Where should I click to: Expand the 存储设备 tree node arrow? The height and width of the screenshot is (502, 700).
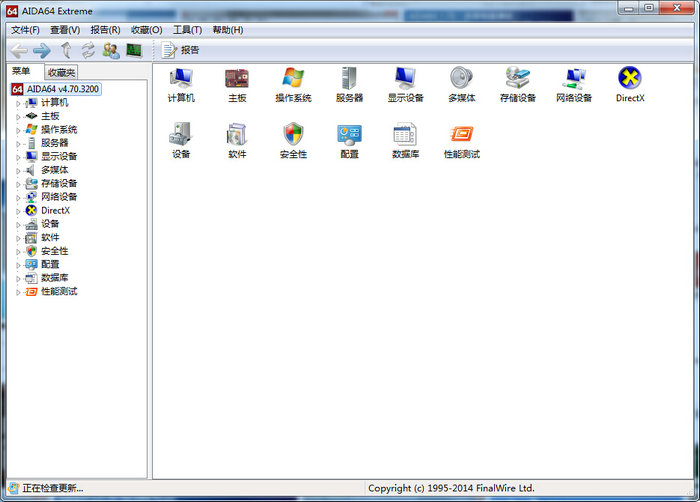(18, 184)
